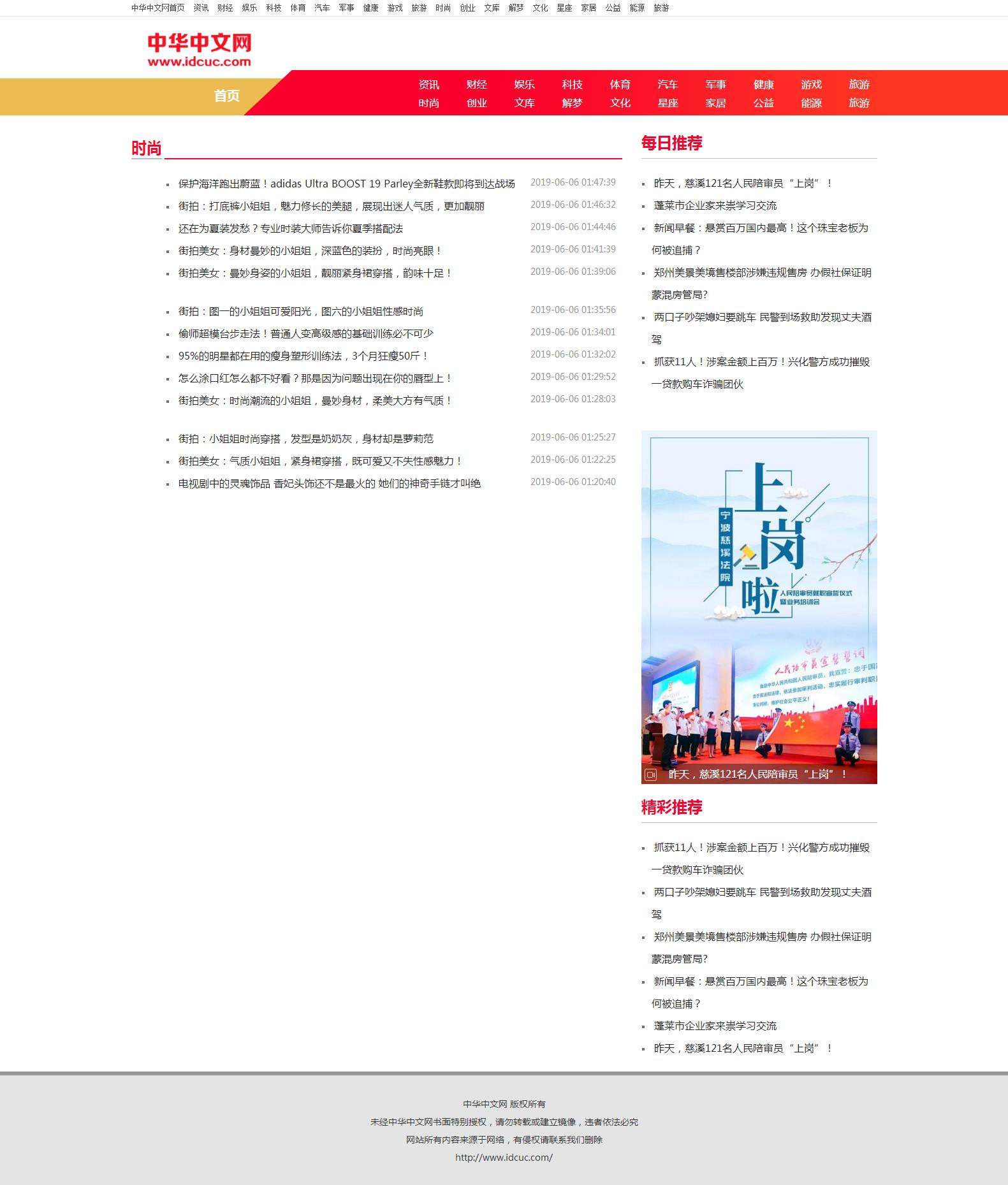Open 蓬莱市企业家来崇学习交流 under 每日推荐
Image resolution: width=1008 pixels, height=1185 pixels.
click(x=715, y=205)
